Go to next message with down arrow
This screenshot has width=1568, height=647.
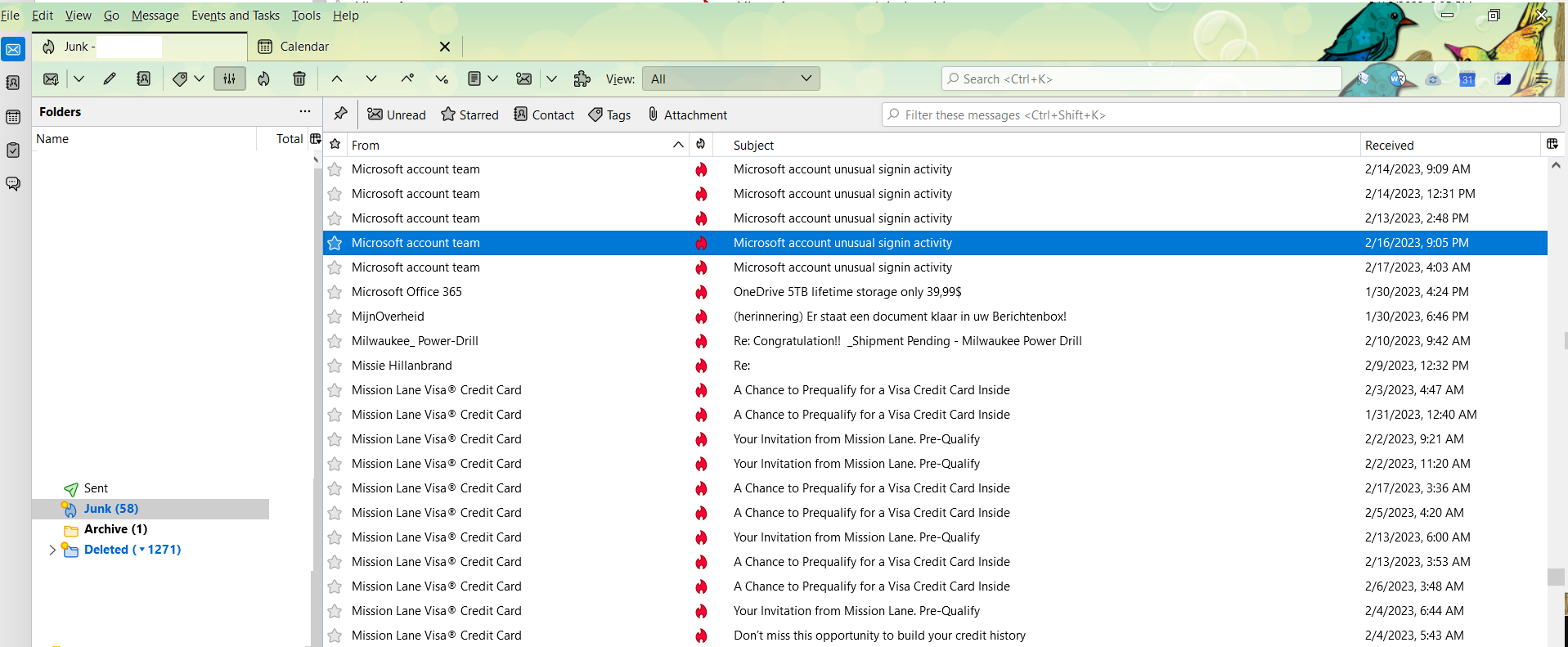371,79
